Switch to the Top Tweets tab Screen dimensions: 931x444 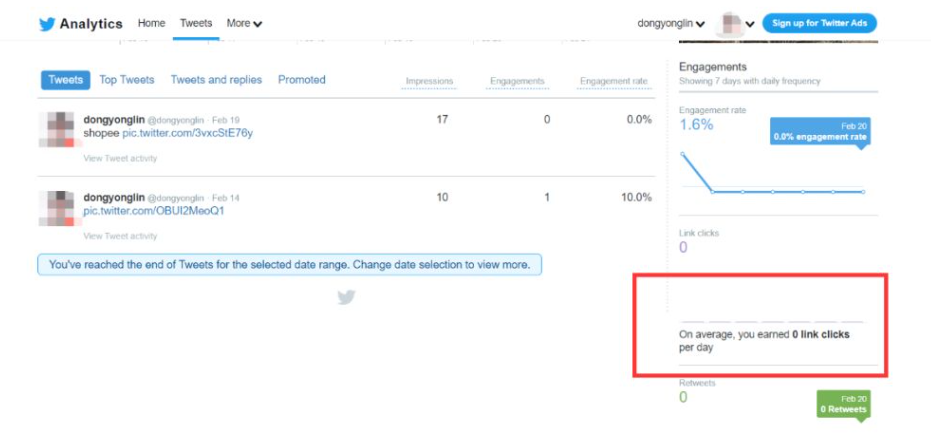[x=126, y=80]
